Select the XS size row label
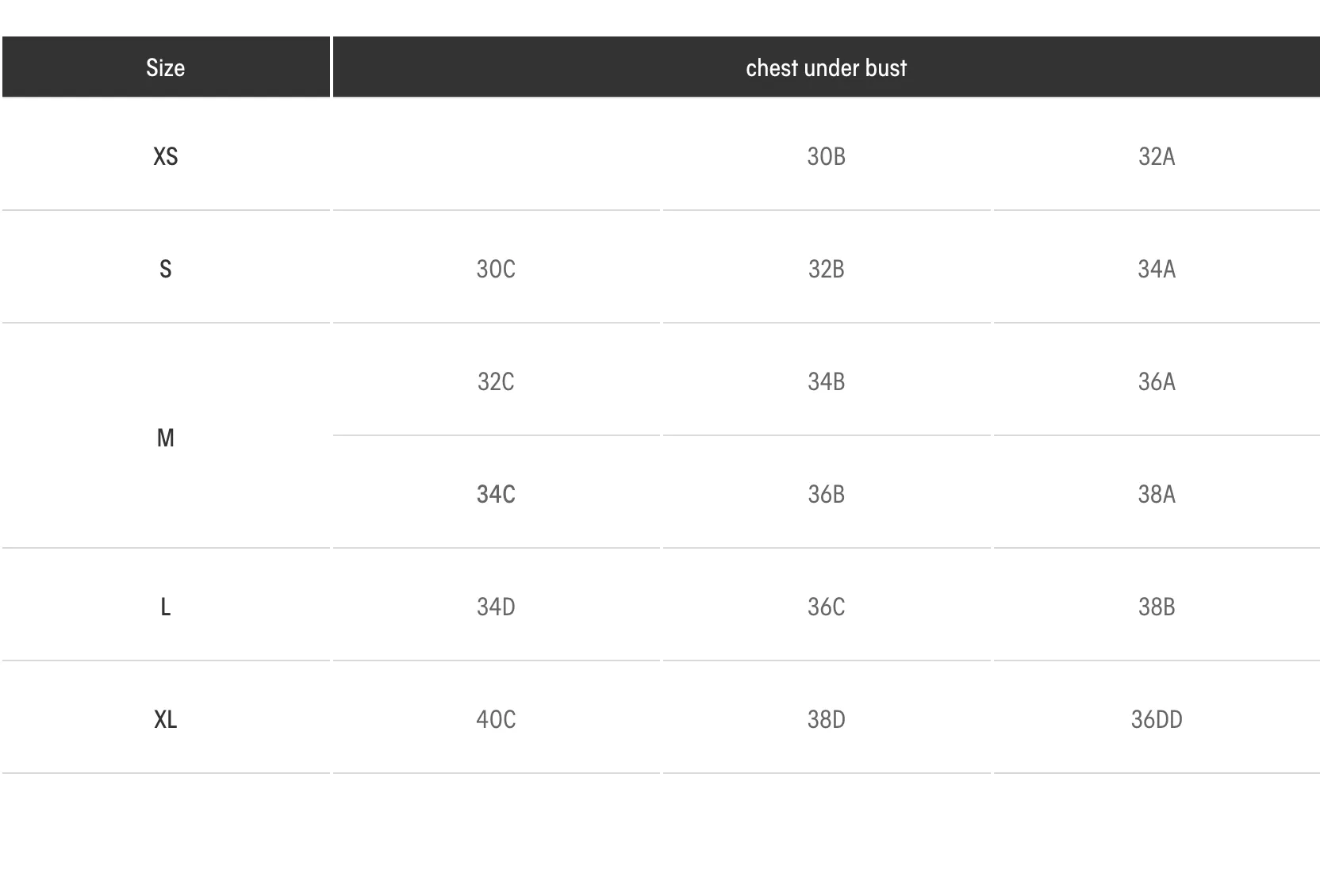Viewport: 1320px width, 896px height. point(165,156)
